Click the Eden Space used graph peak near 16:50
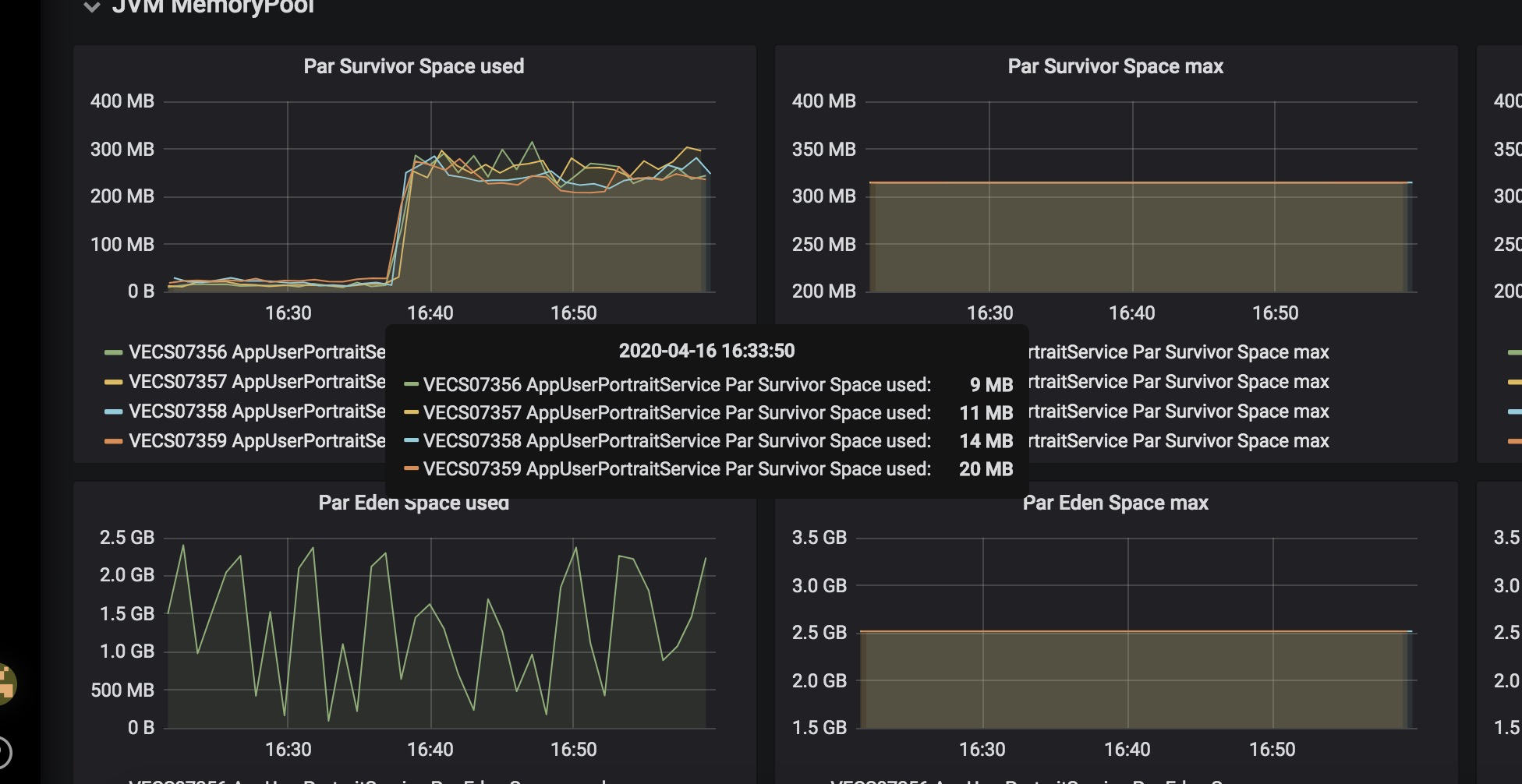Viewport: 1522px width, 784px height. pyautogui.click(x=575, y=548)
